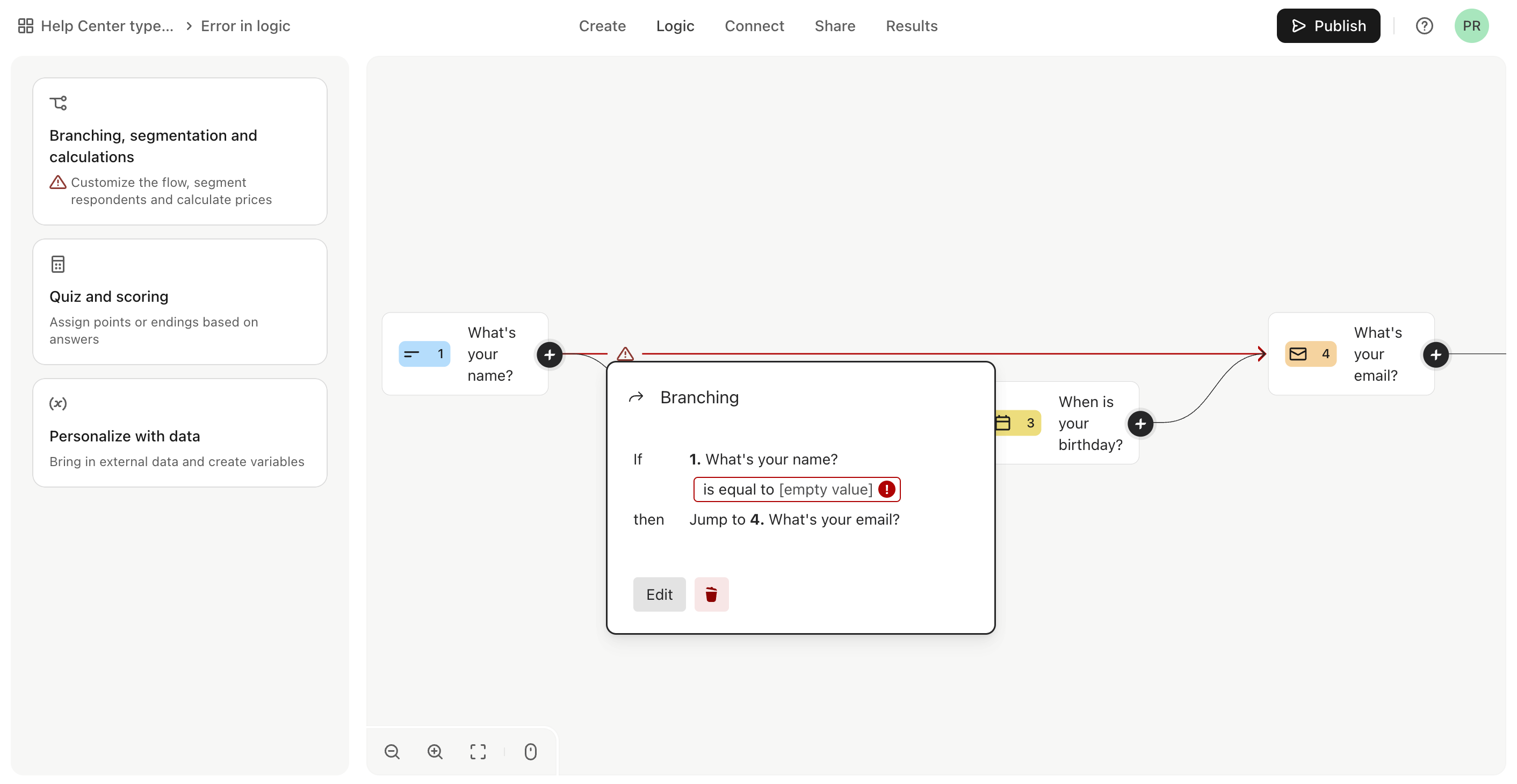
Task: Switch to the Share tab
Action: click(x=834, y=26)
